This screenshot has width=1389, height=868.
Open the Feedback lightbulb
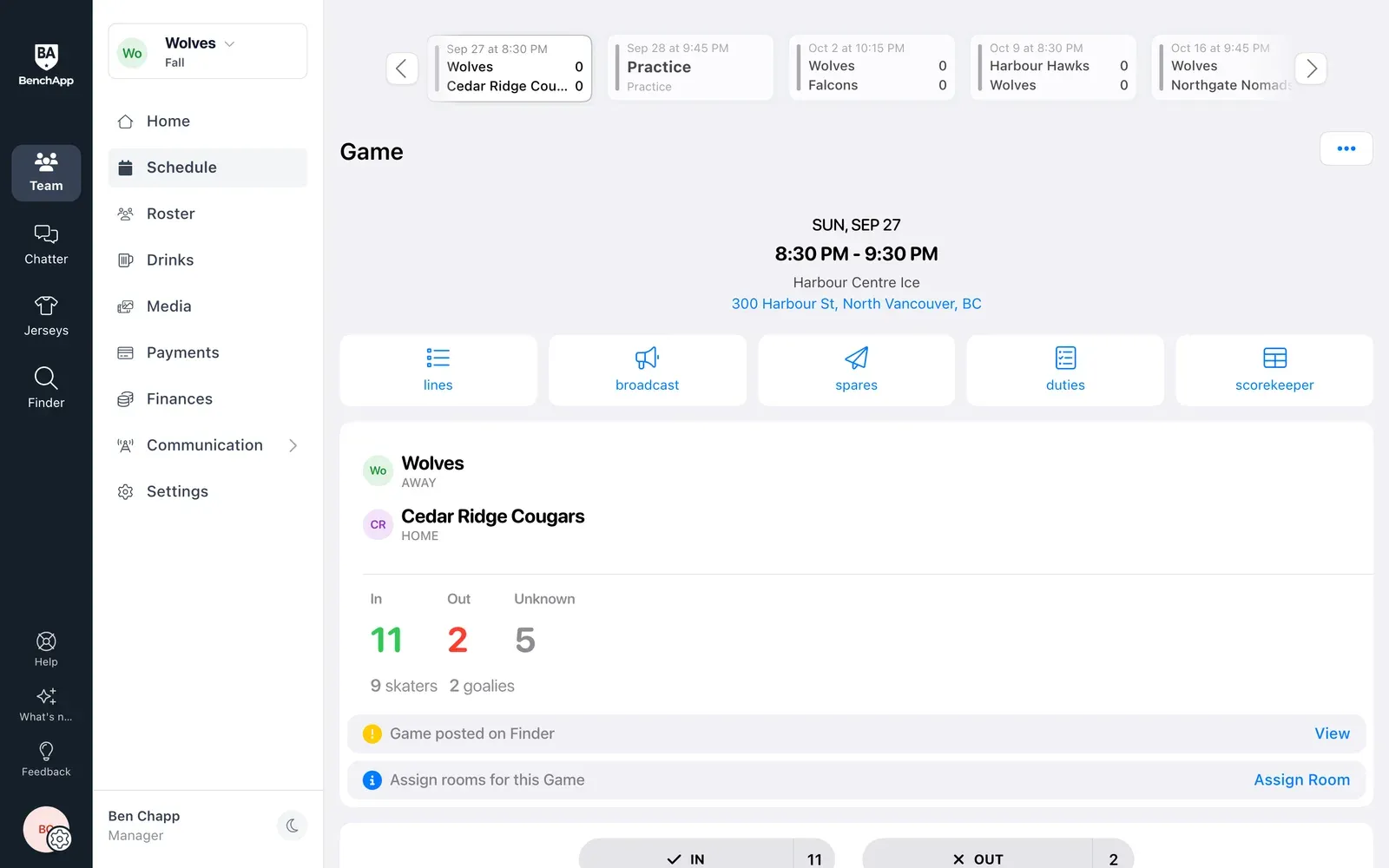46,759
